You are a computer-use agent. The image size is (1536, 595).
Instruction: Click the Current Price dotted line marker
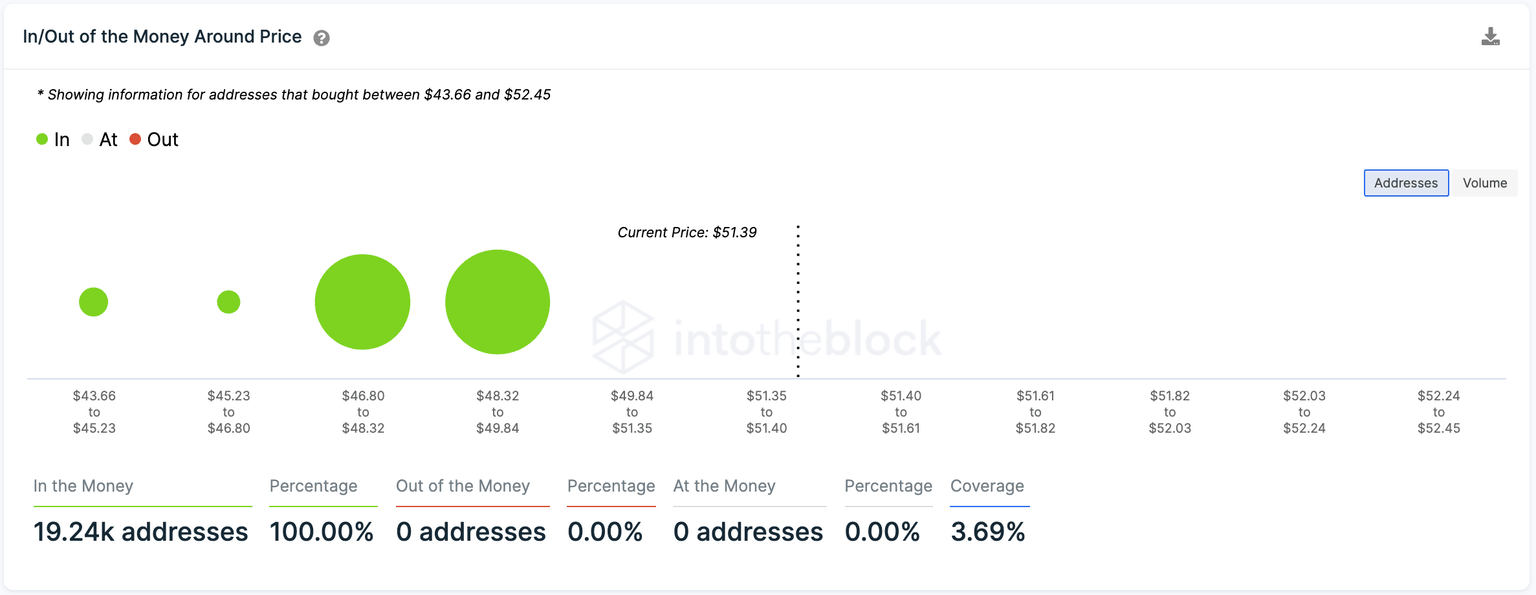pyautogui.click(x=798, y=300)
